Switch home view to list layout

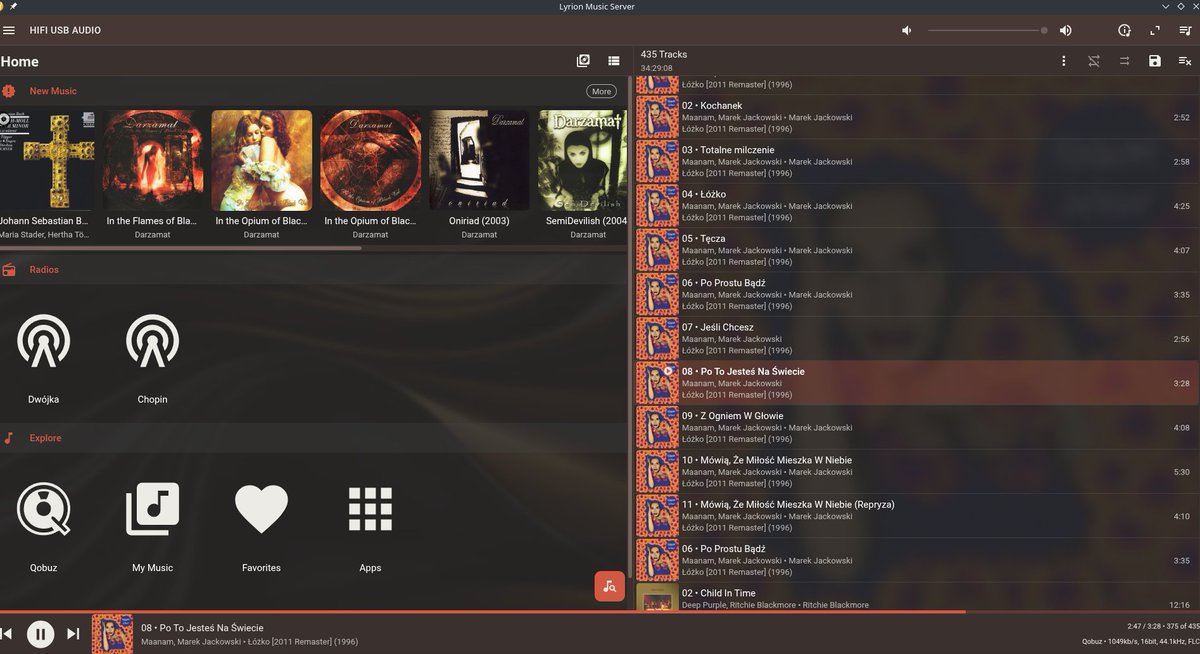[x=614, y=61]
